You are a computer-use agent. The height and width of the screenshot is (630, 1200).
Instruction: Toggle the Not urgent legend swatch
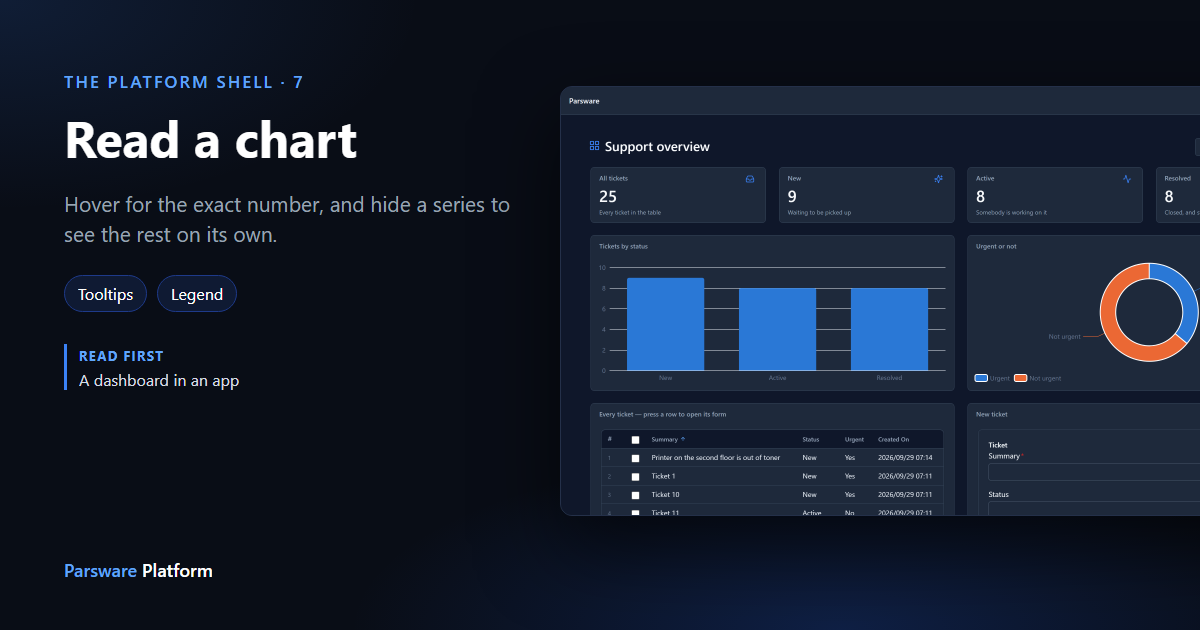click(1020, 378)
